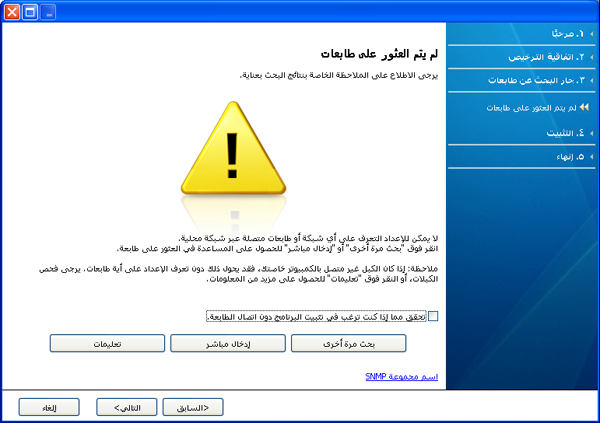The height and width of the screenshot is (423, 600).
Task: Select sub-step لم يتم العثور على طابعات
Action: [531, 108]
